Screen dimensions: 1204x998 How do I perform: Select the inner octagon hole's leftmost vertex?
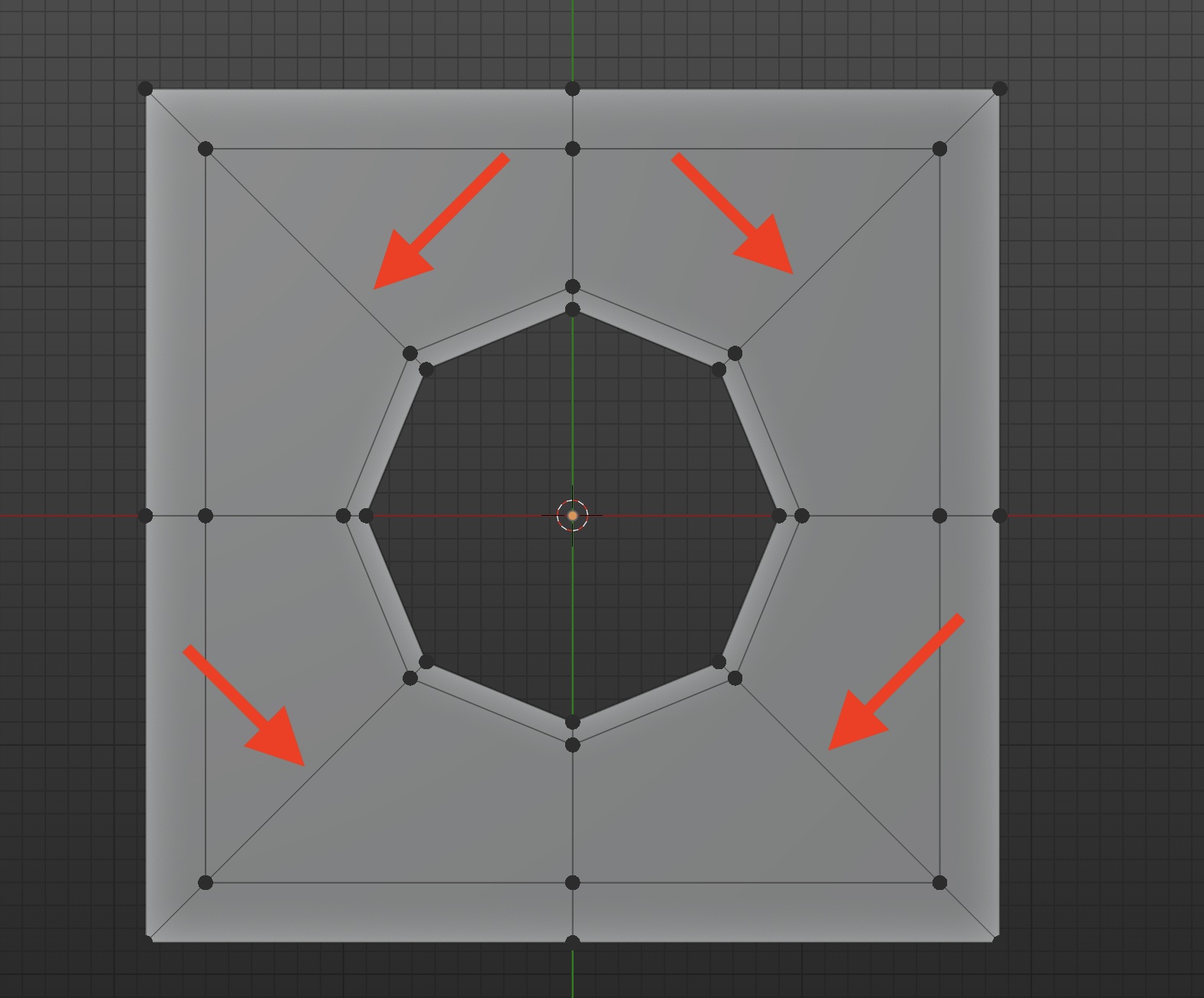[x=366, y=516]
